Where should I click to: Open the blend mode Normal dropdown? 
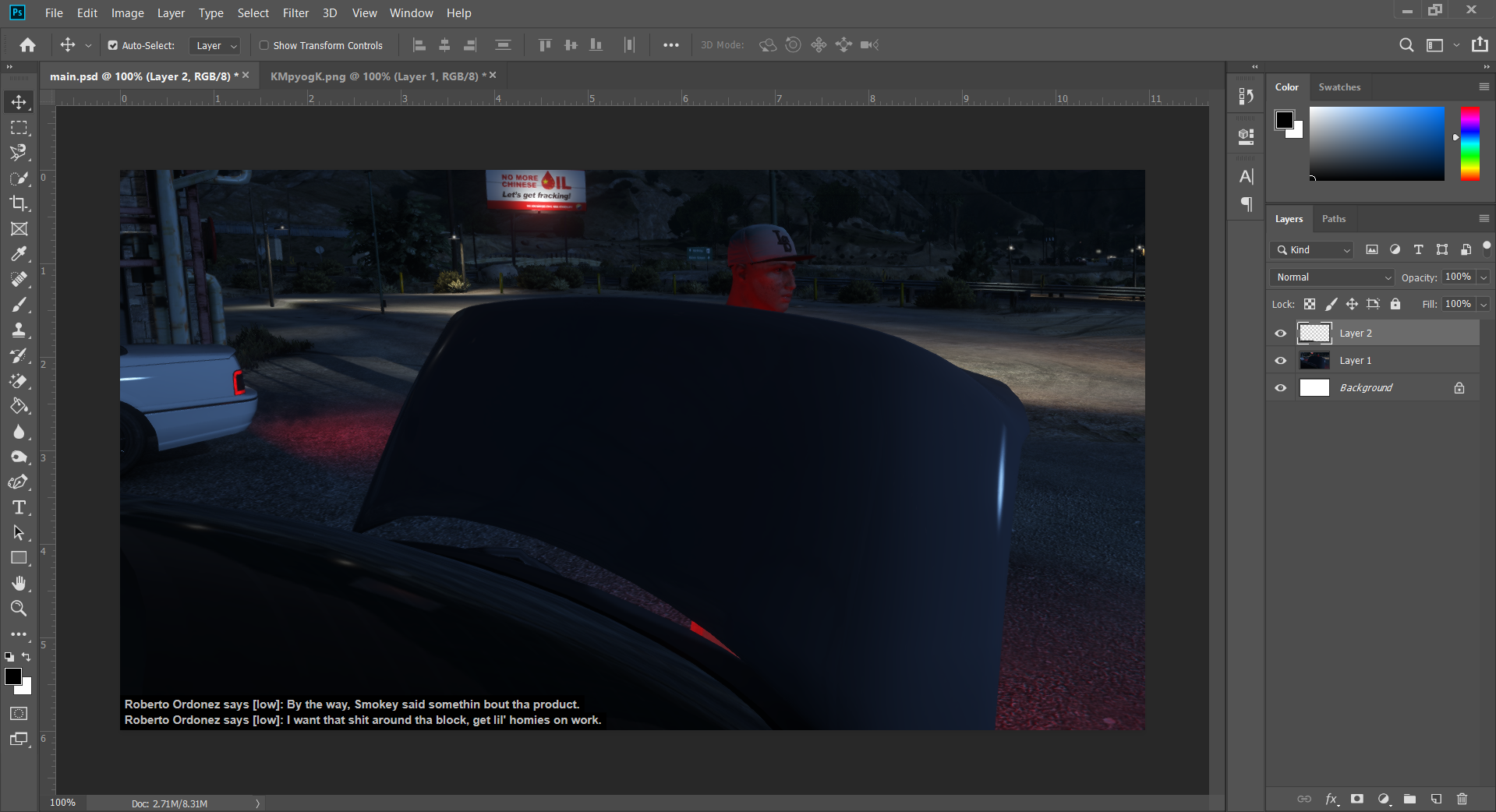tap(1332, 277)
